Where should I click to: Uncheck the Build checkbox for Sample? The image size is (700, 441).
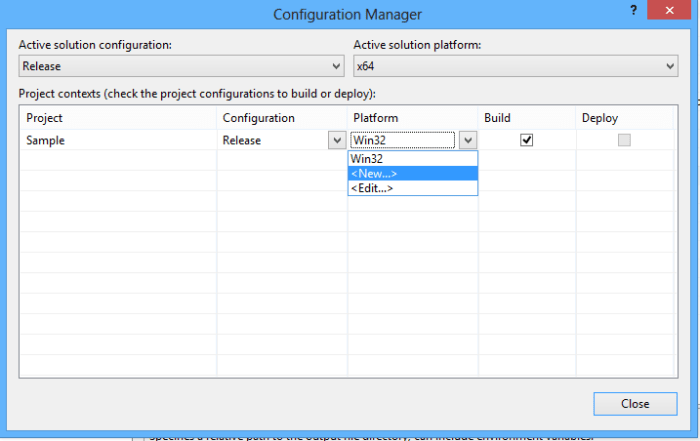(x=527, y=140)
